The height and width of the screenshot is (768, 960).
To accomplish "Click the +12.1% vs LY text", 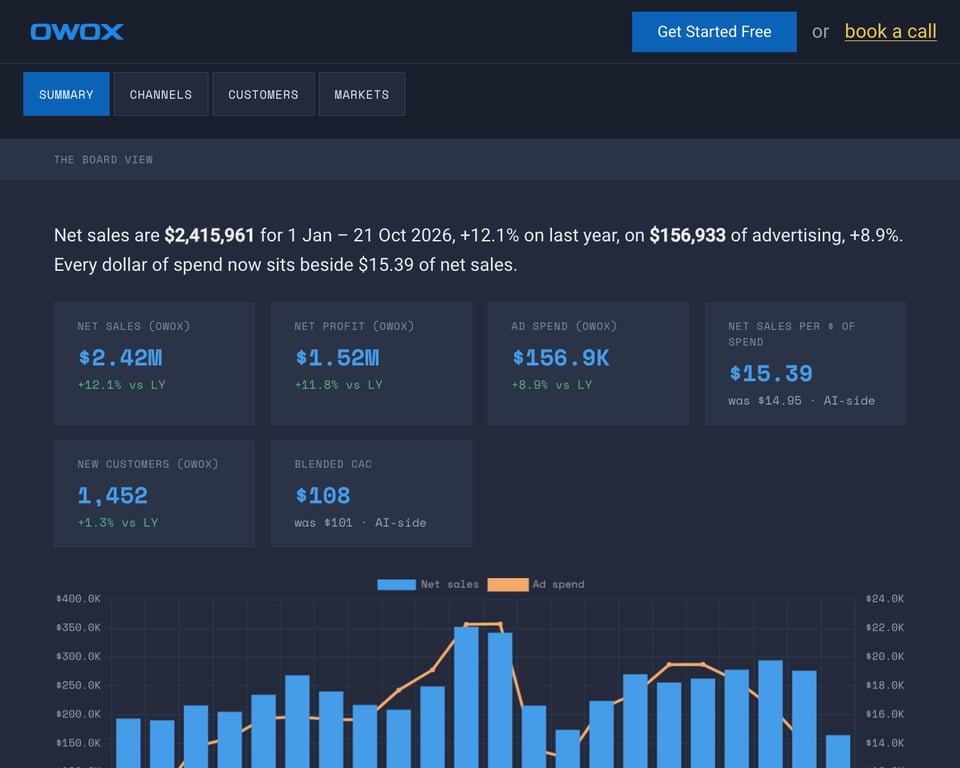I will coord(122,385).
